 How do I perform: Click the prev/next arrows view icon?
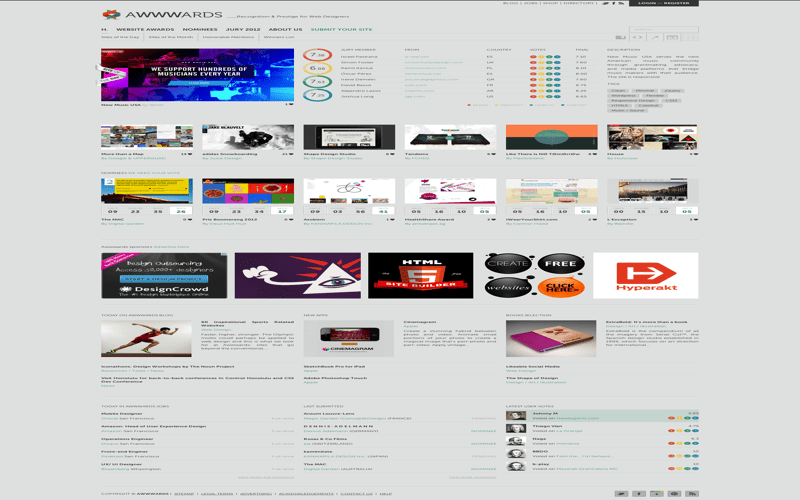pos(638,37)
